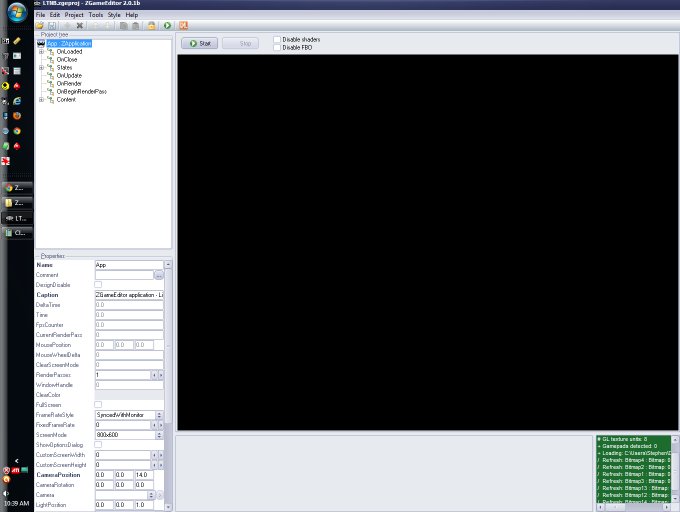The width and height of the screenshot is (680, 512).
Task: Open the File menu
Action: point(40,15)
